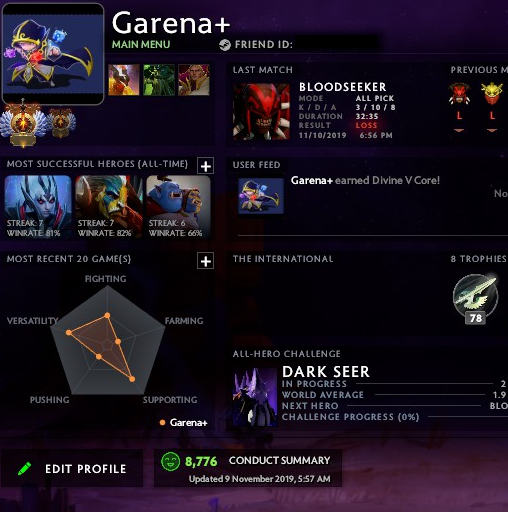Open second previous match hero icon
Image resolution: width=508 pixels, height=512 pixels.
pos(492,94)
